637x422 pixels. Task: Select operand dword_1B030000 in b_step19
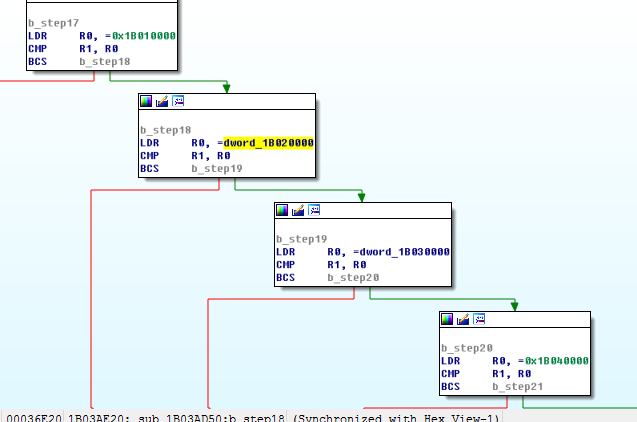click(x=405, y=252)
